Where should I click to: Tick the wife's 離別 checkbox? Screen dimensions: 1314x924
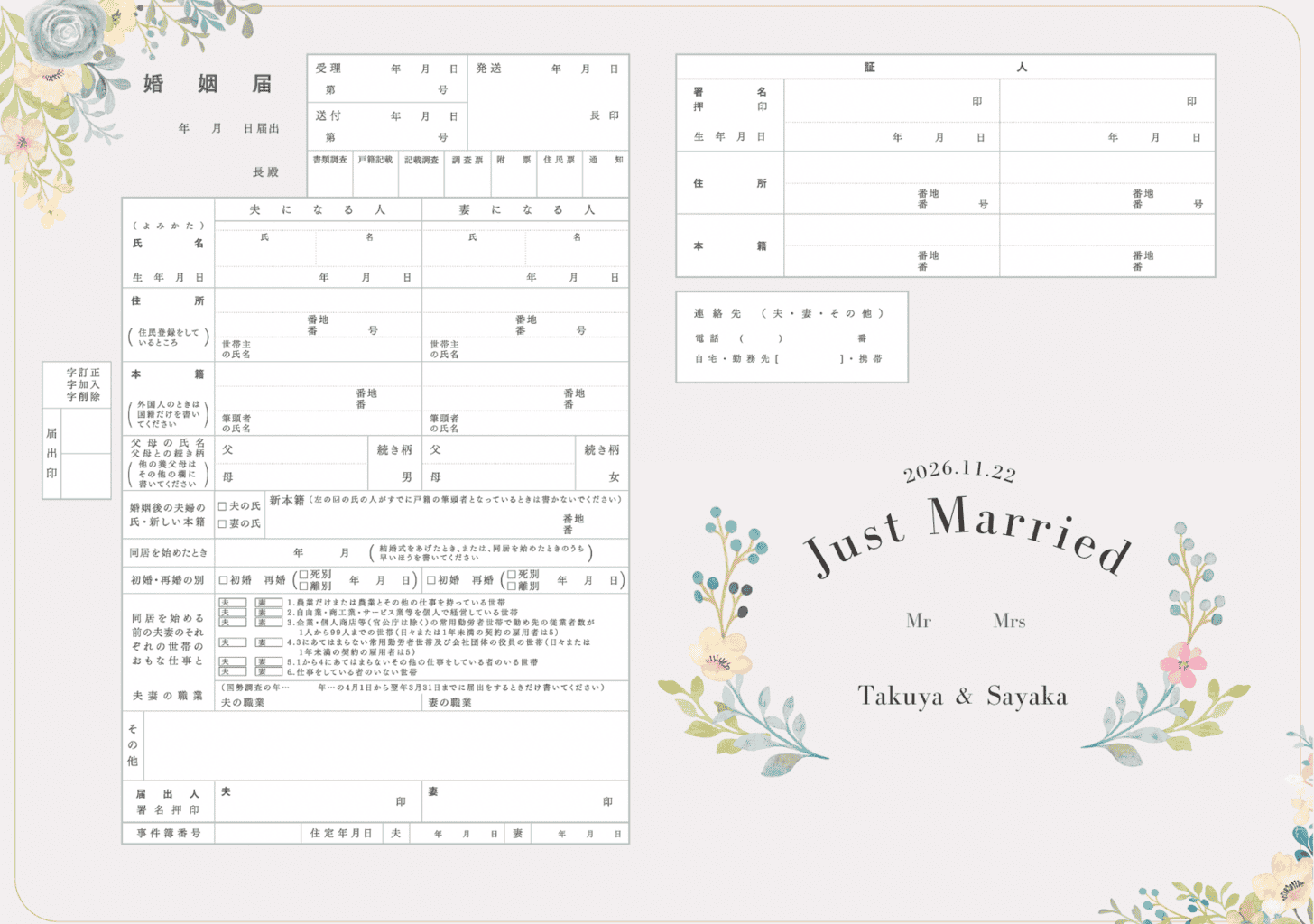click(x=512, y=587)
